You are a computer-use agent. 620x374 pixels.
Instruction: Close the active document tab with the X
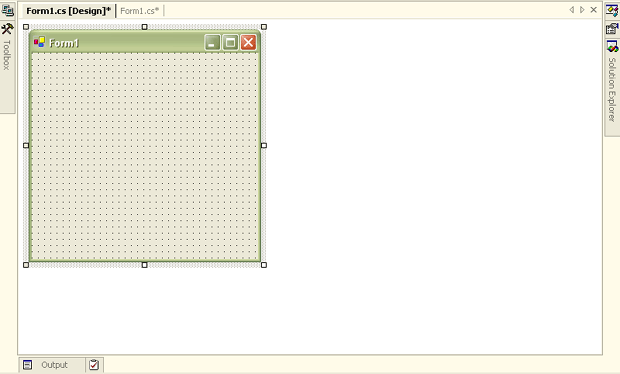[594, 9]
